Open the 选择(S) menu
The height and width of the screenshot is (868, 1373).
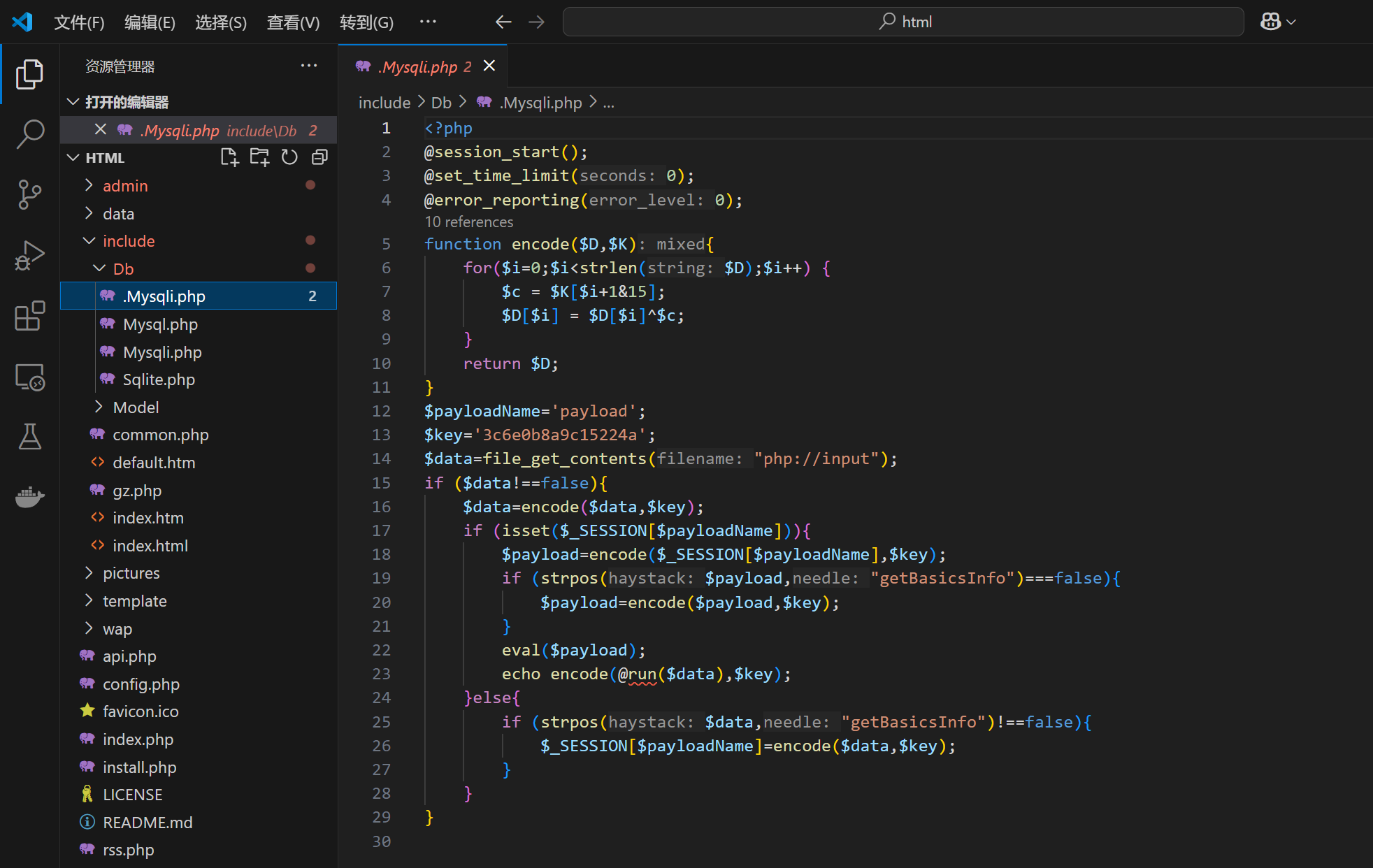[221, 22]
